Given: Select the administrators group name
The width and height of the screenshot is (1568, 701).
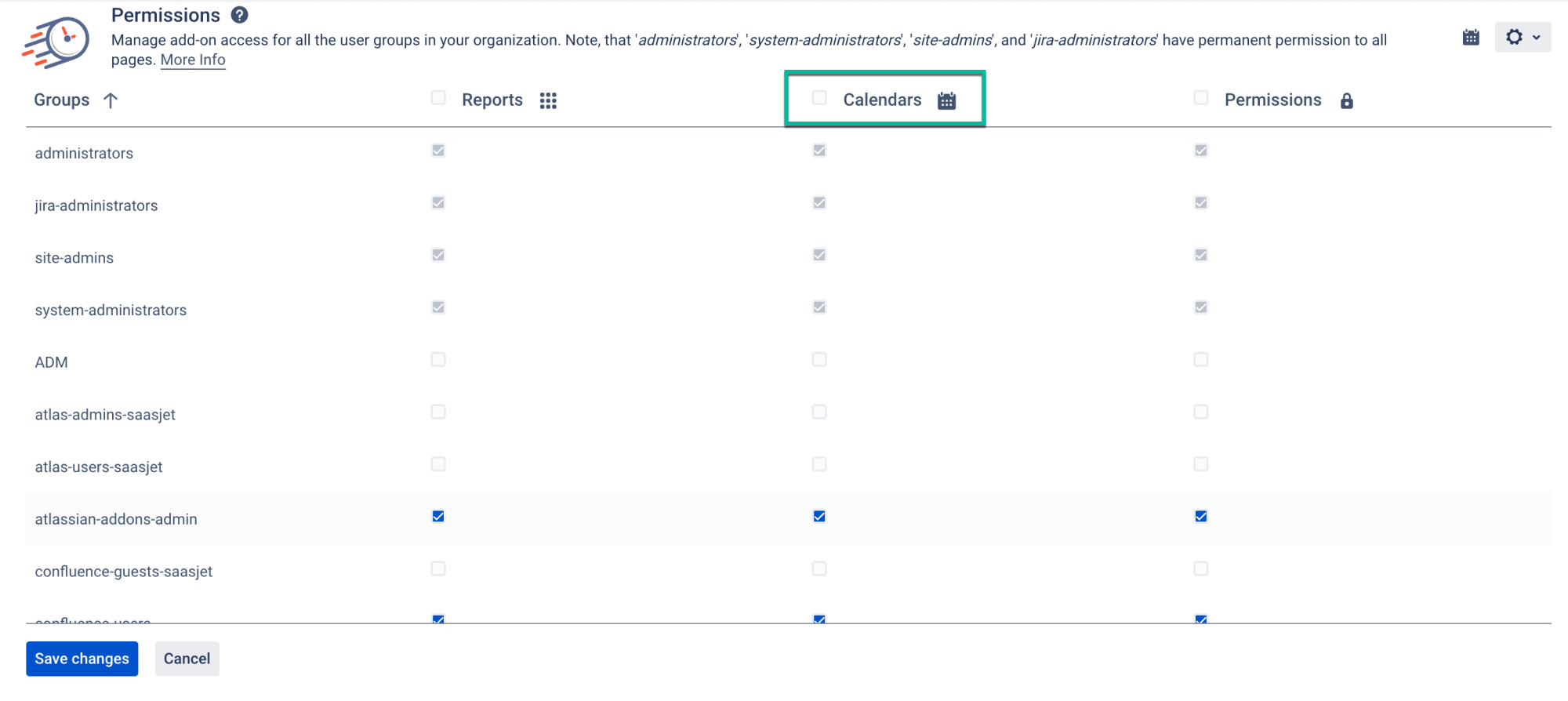Looking at the screenshot, I should 84,154.
